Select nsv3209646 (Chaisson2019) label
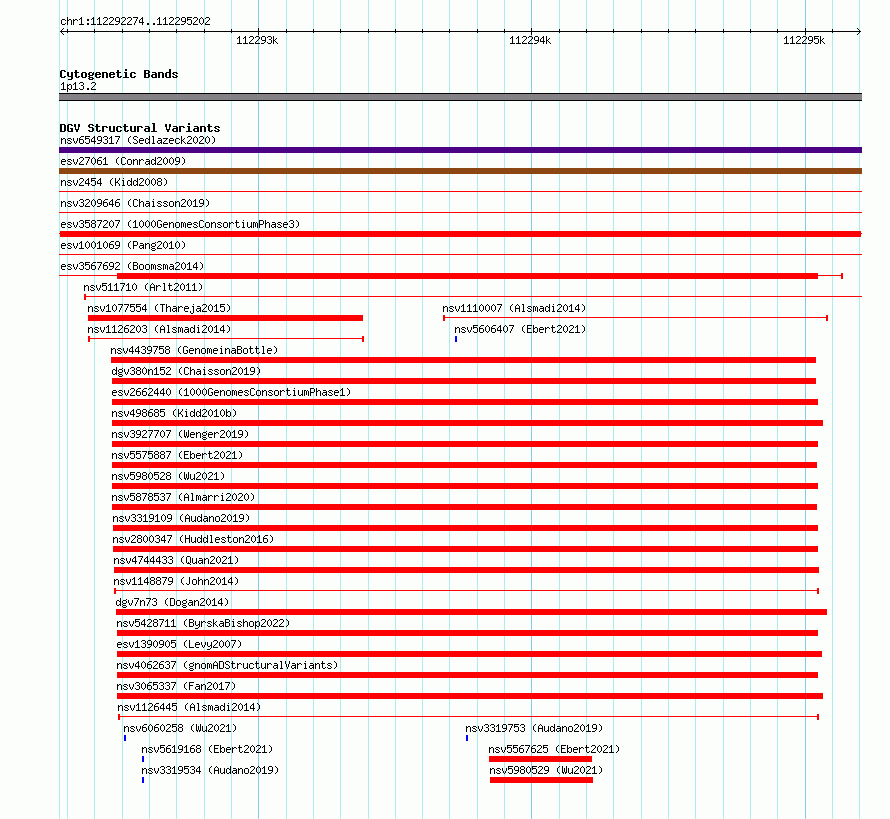This screenshot has height=819, width=890. pos(135,203)
